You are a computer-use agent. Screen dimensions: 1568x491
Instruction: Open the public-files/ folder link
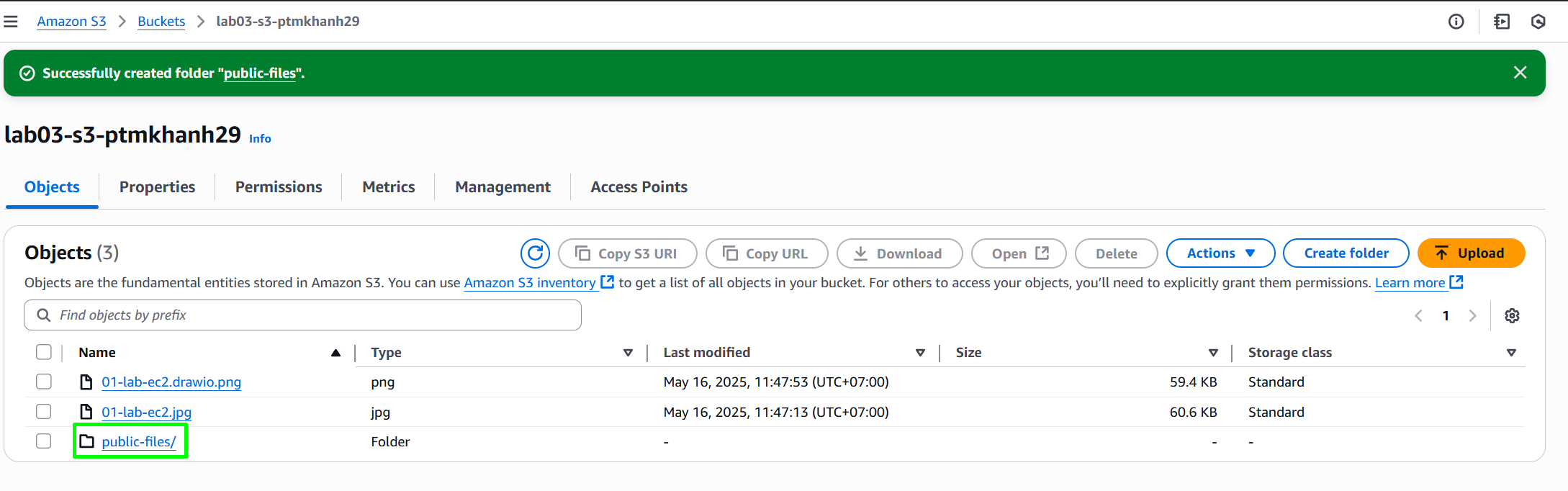click(139, 441)
